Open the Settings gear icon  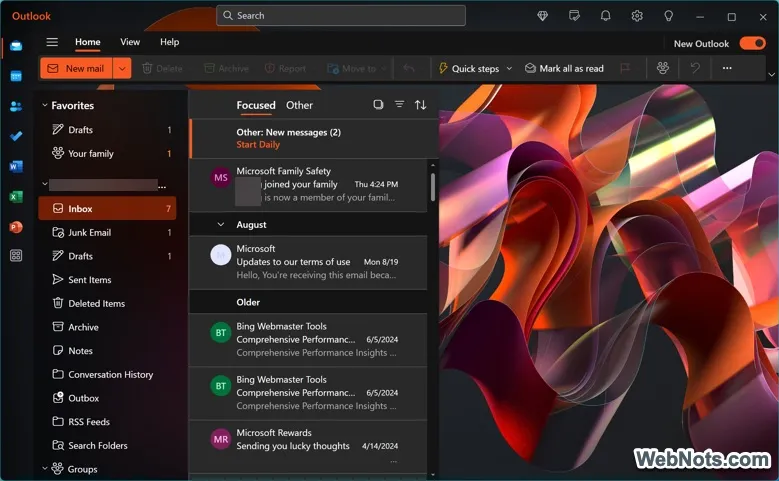click(x=637, y=16)
